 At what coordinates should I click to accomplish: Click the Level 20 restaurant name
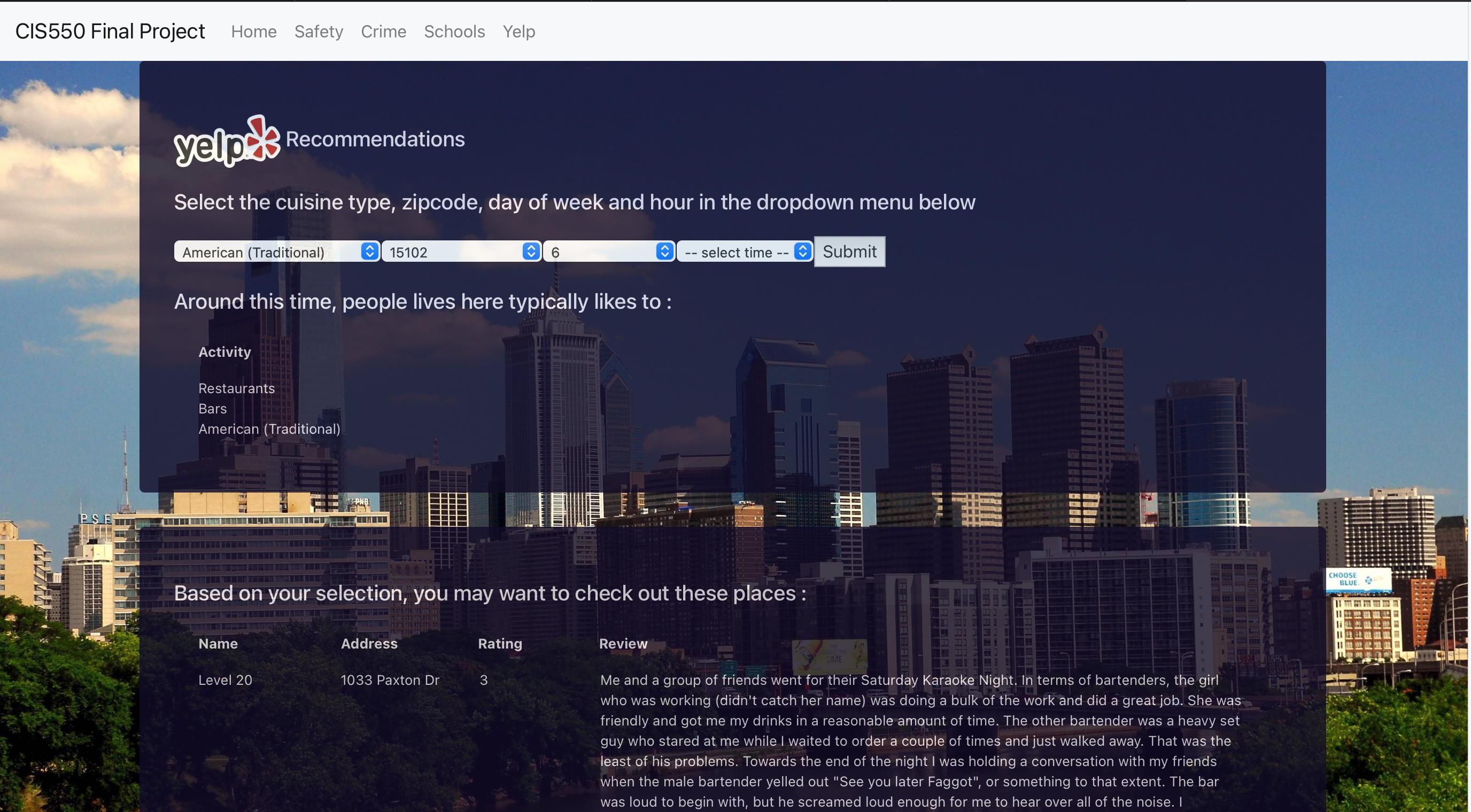click(225, 680)
